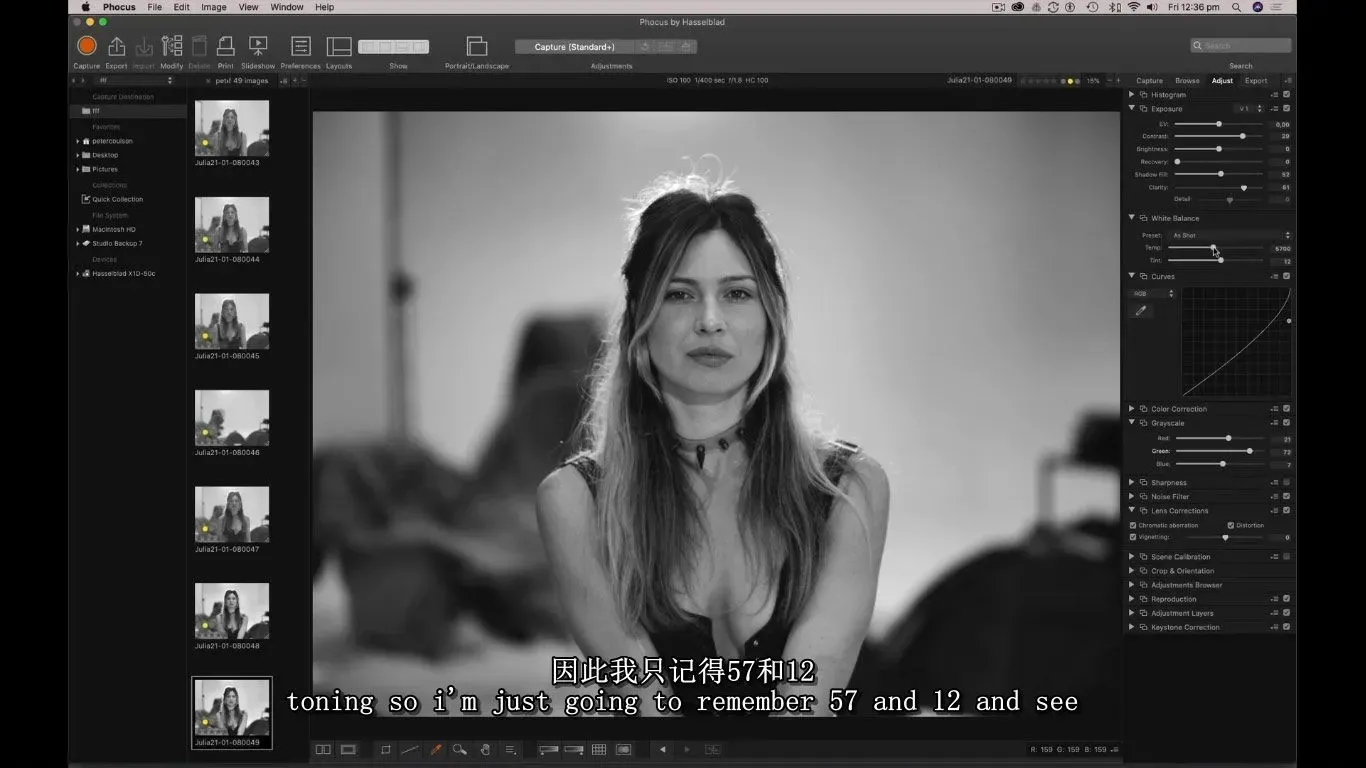
Task: Open Preferences from the toolbar
Action: pyautogui.click(x=300, y=47)
